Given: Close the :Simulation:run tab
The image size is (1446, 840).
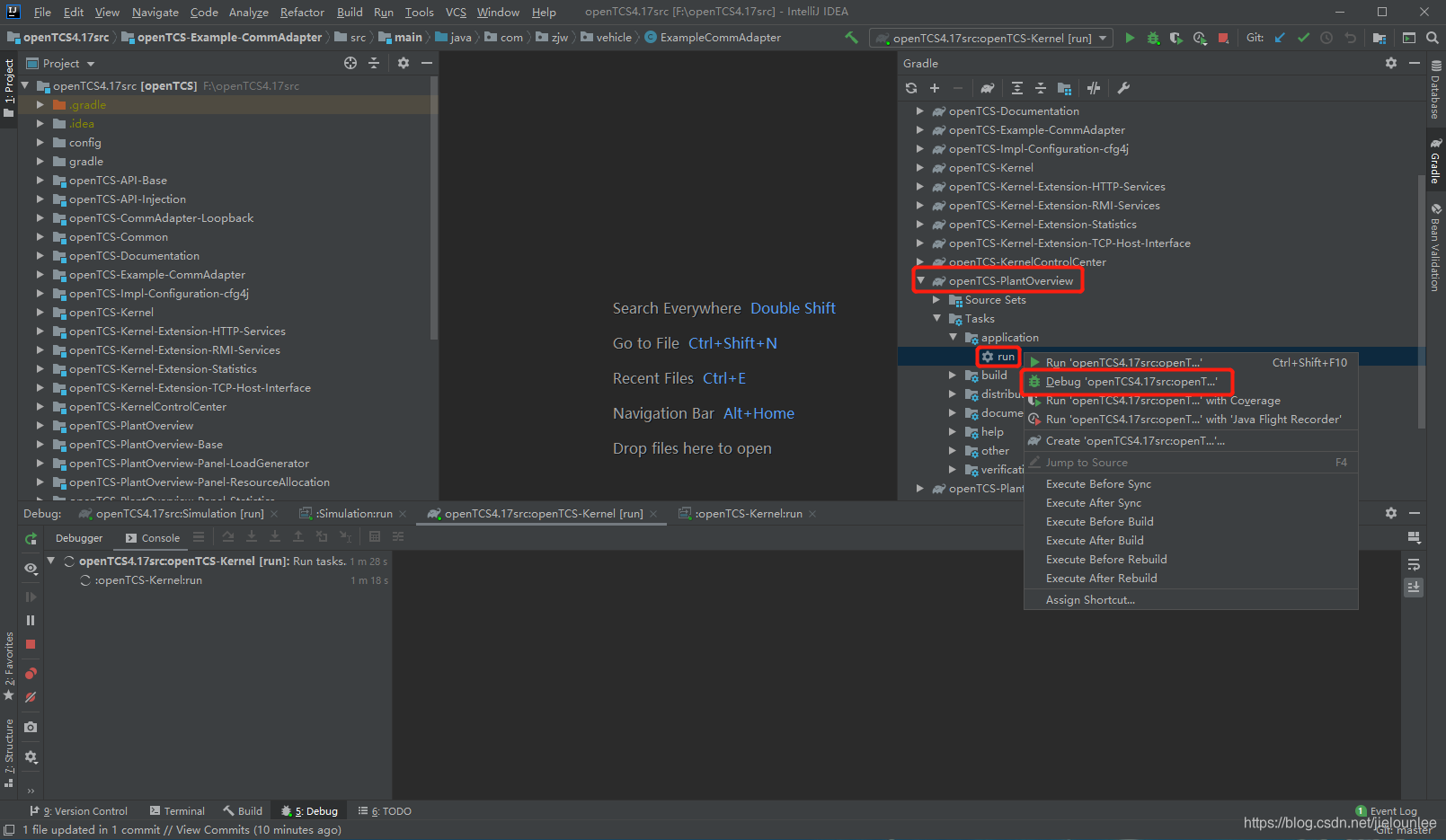Looking at the screenshot, I should coord(404,514).
